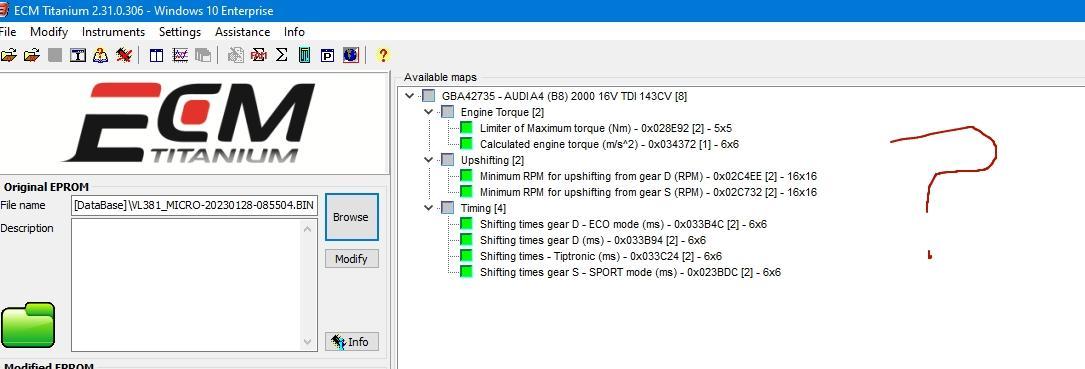The height and width of the screenshot is (369, 1085).
Task: Open the Assistance menu
Action: coord(242,32)
